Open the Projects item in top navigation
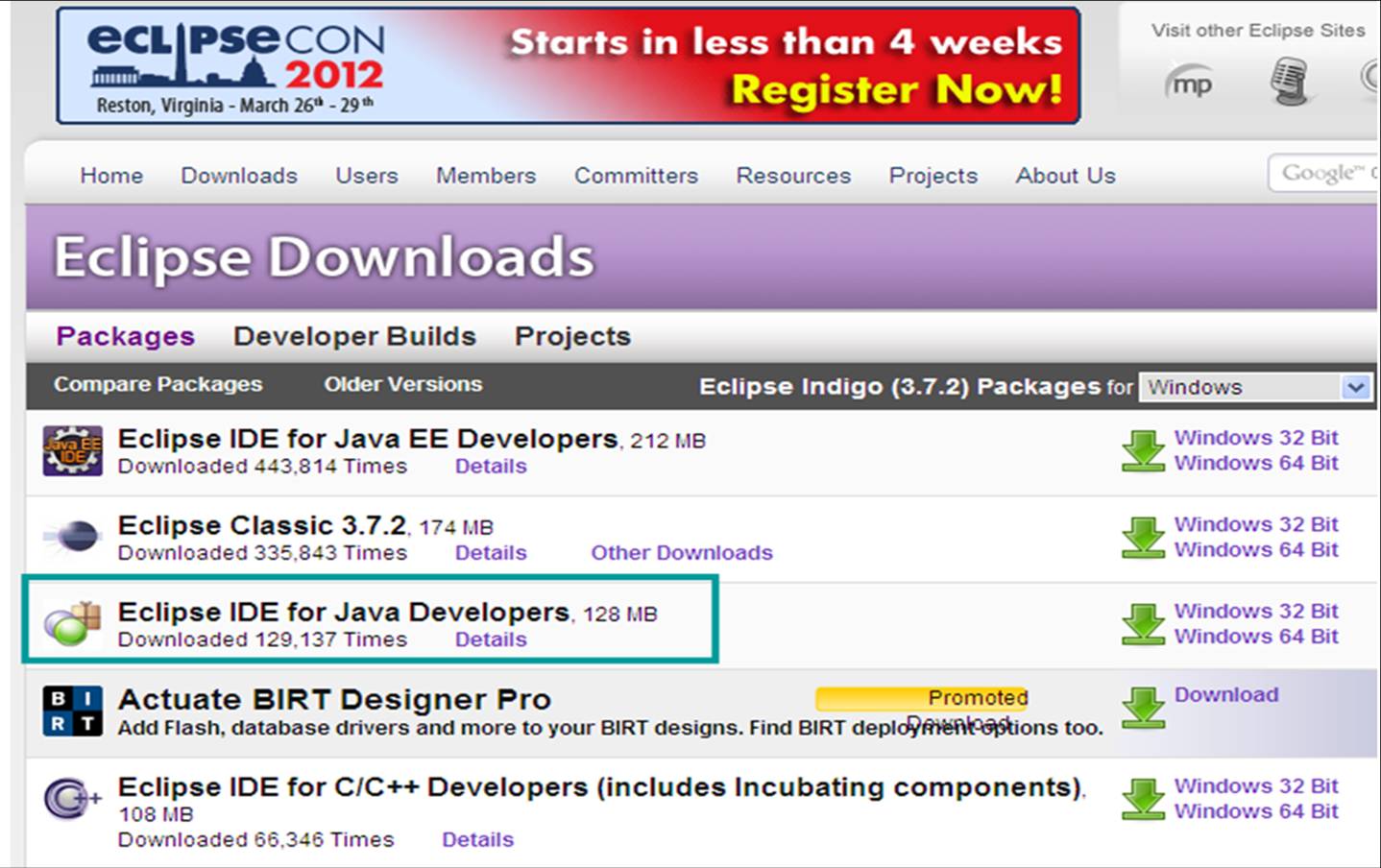 point(933,176)
